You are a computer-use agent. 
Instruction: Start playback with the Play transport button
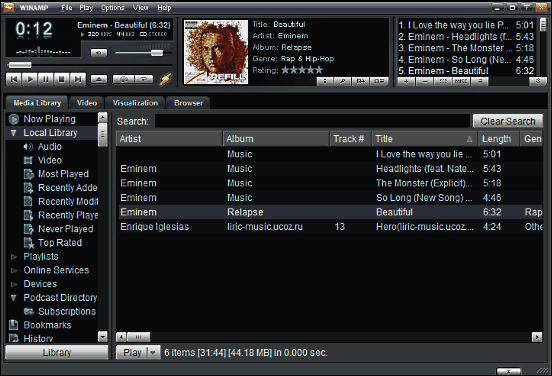(x=30, y=79)
